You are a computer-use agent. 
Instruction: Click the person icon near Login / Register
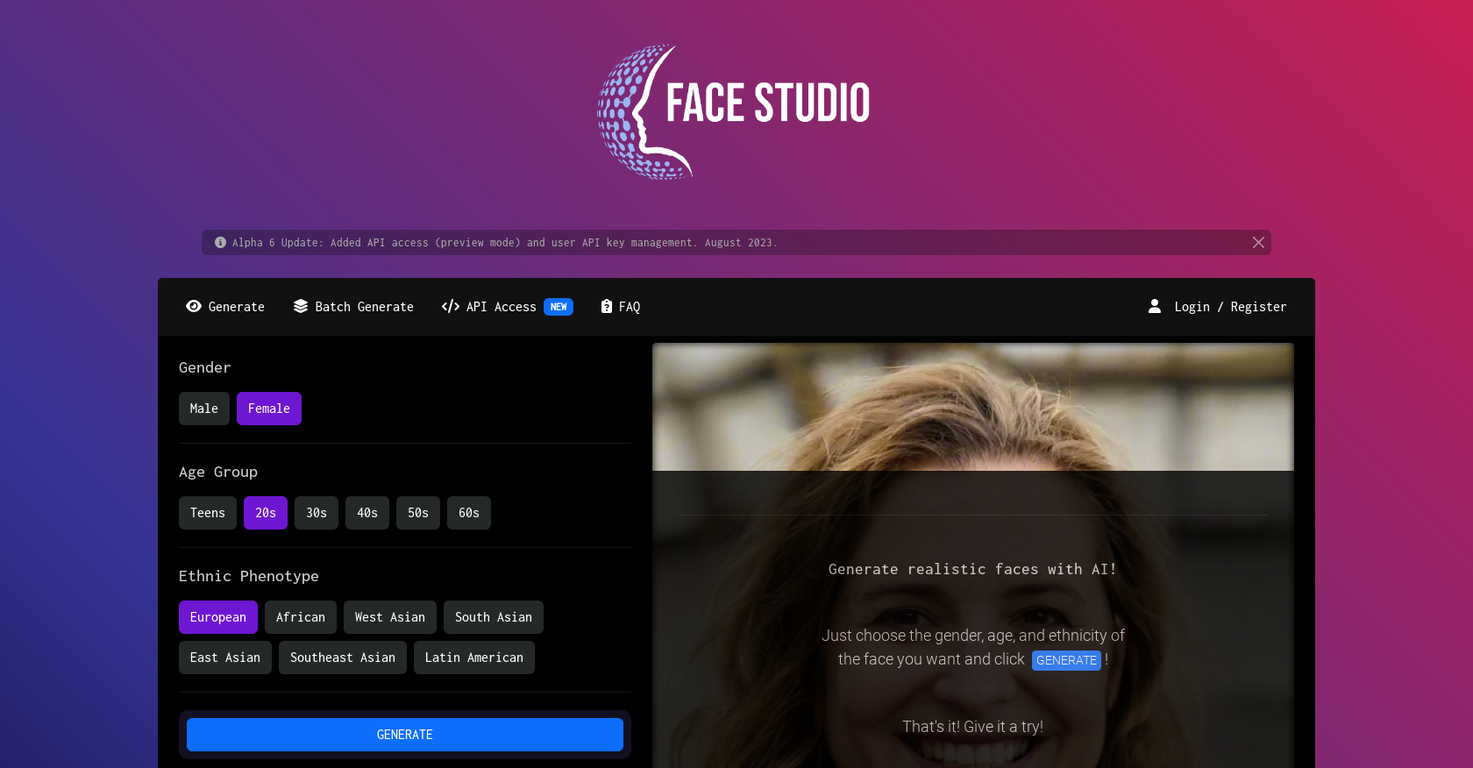pos(1155,306)
